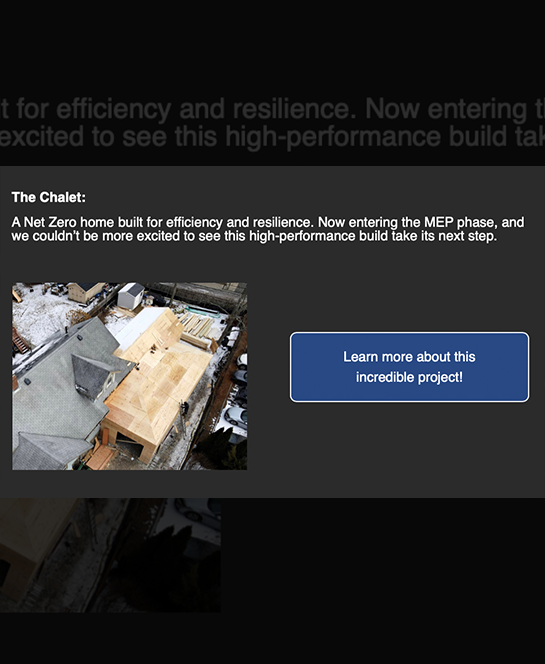
Task: Click the white shed in the aerial photo
Action: point(130,296)
